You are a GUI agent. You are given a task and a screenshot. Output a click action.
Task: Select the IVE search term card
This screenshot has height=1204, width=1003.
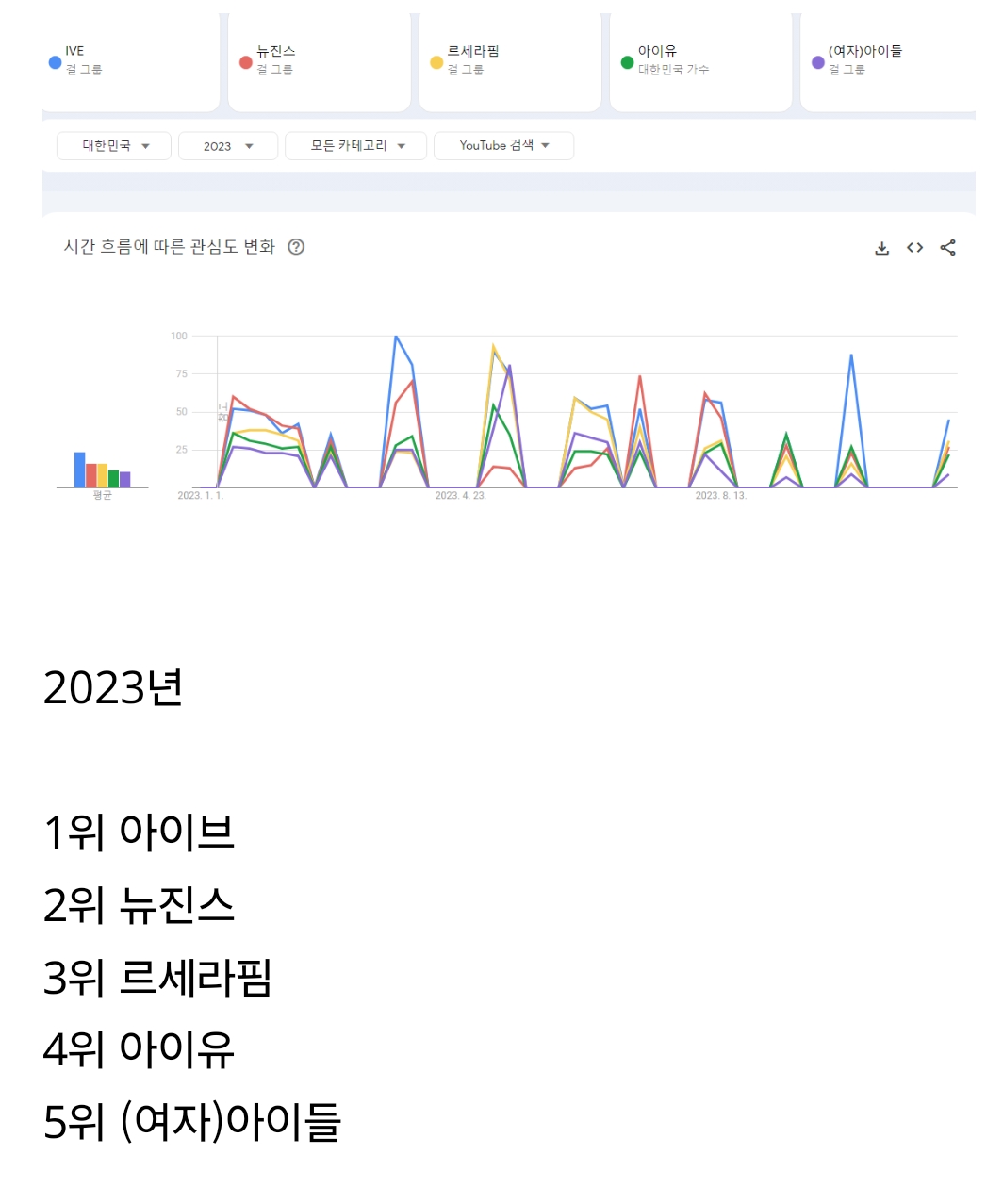tap(131, 62)
